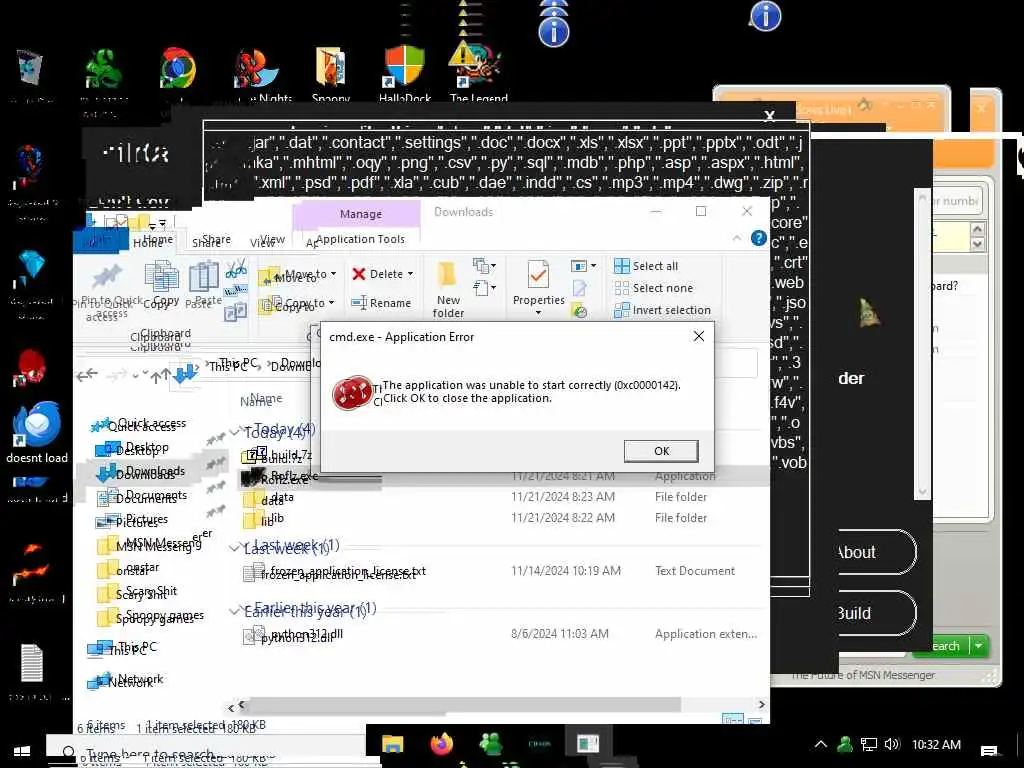1024x768 pixels.
Task: Select the lib folder
Action: [x=264, y=520]
